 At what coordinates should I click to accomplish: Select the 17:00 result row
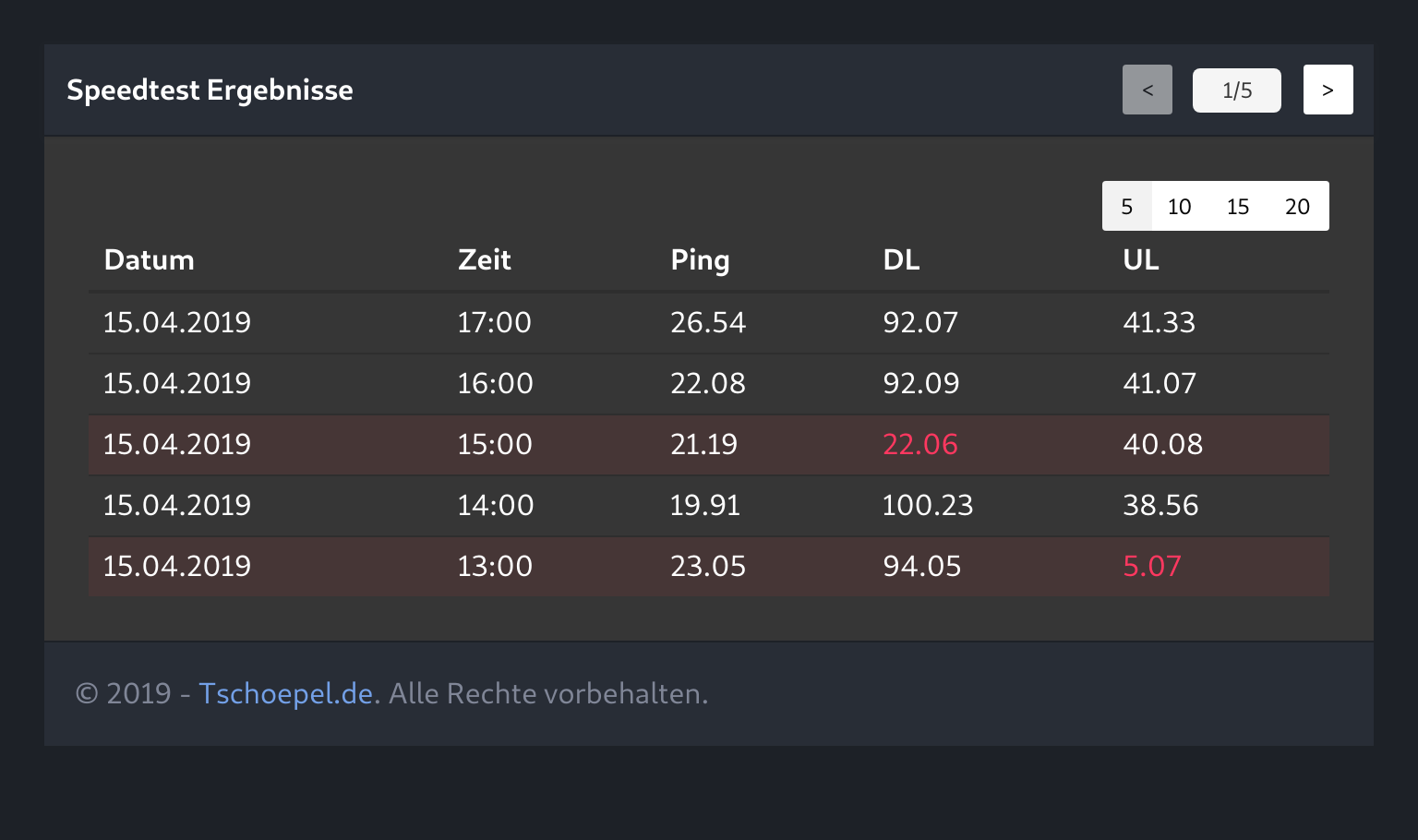[x=495, y=322]
